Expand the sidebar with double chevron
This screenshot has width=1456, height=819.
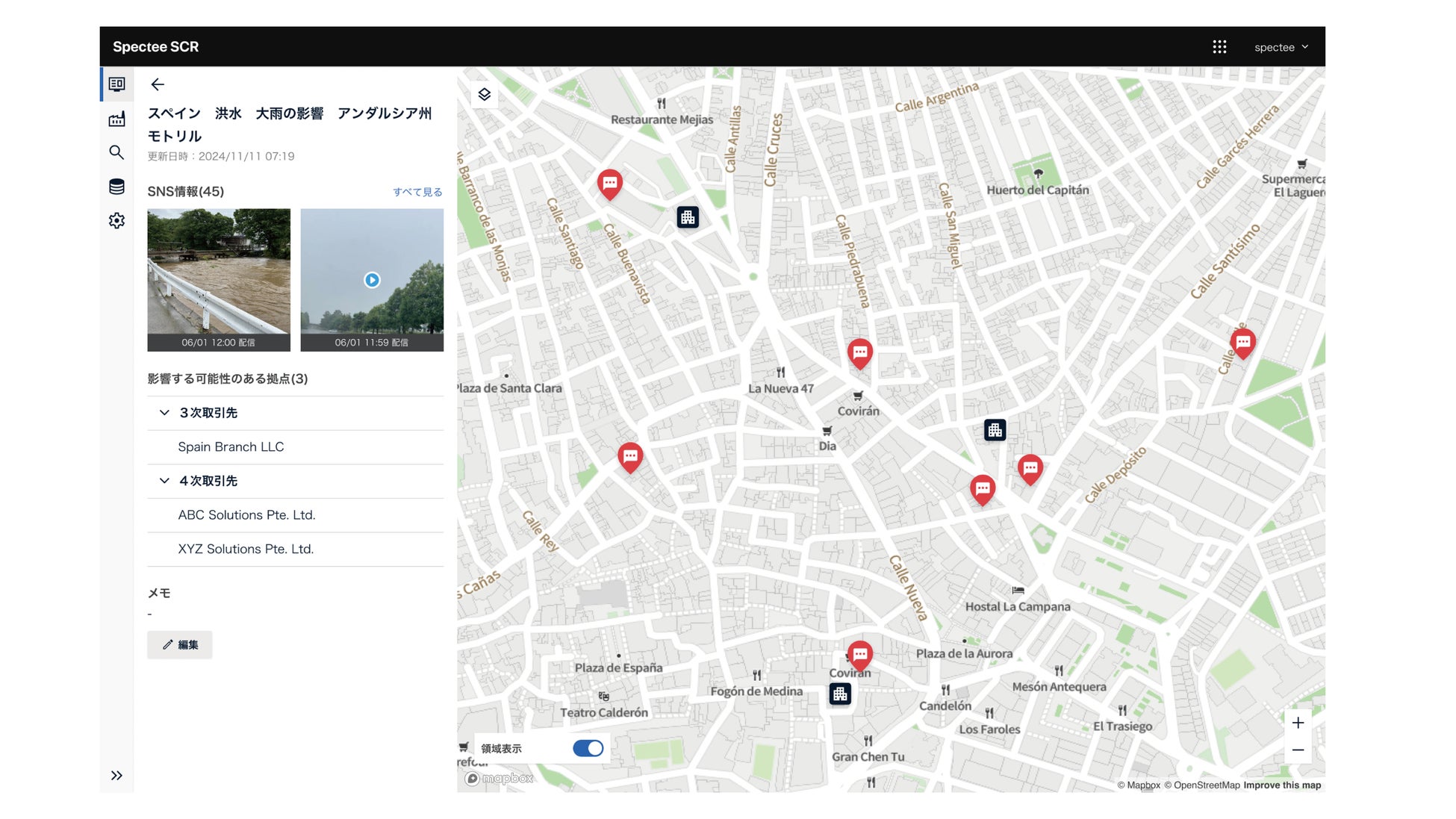coord(116,776)
